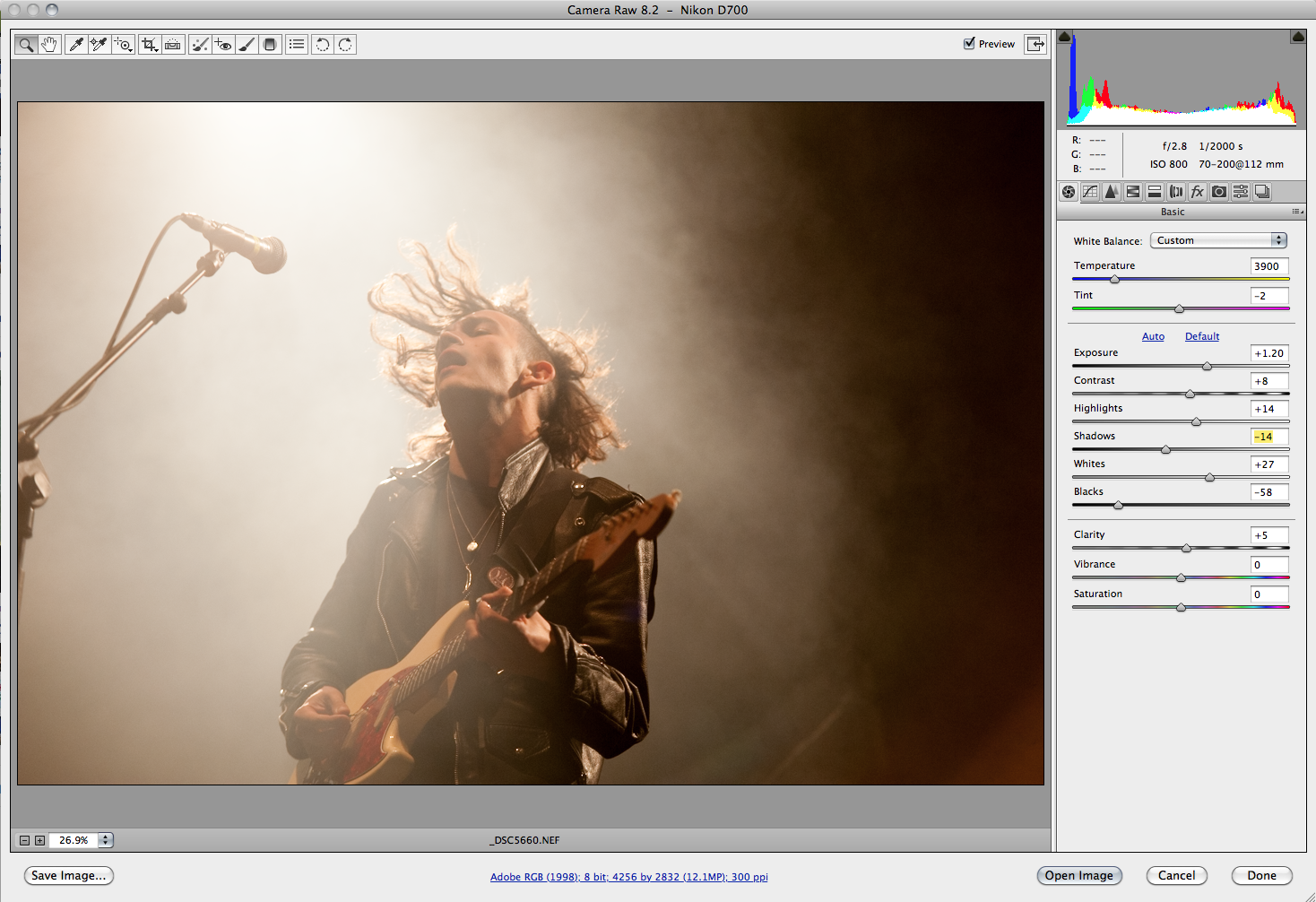Select the Color Sampler tool
This screenshot has width=1316, height=902.
100,44
